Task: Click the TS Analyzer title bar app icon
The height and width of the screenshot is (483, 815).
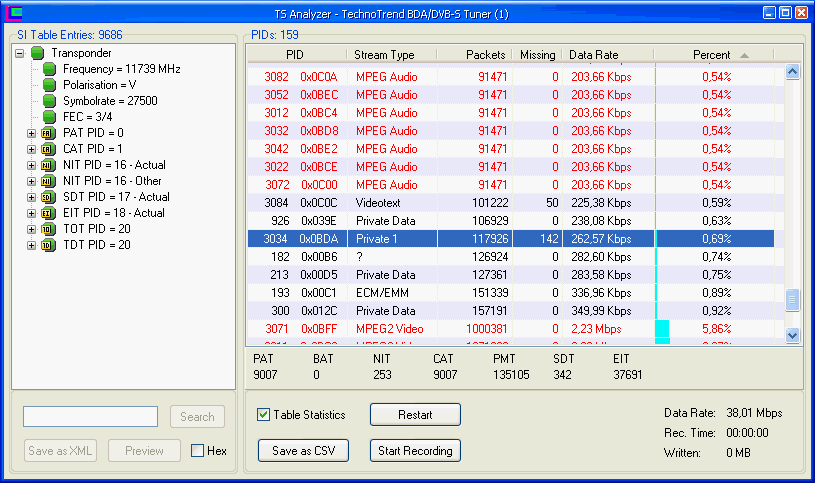Action: pyautogui.click(x=12, y=13)
